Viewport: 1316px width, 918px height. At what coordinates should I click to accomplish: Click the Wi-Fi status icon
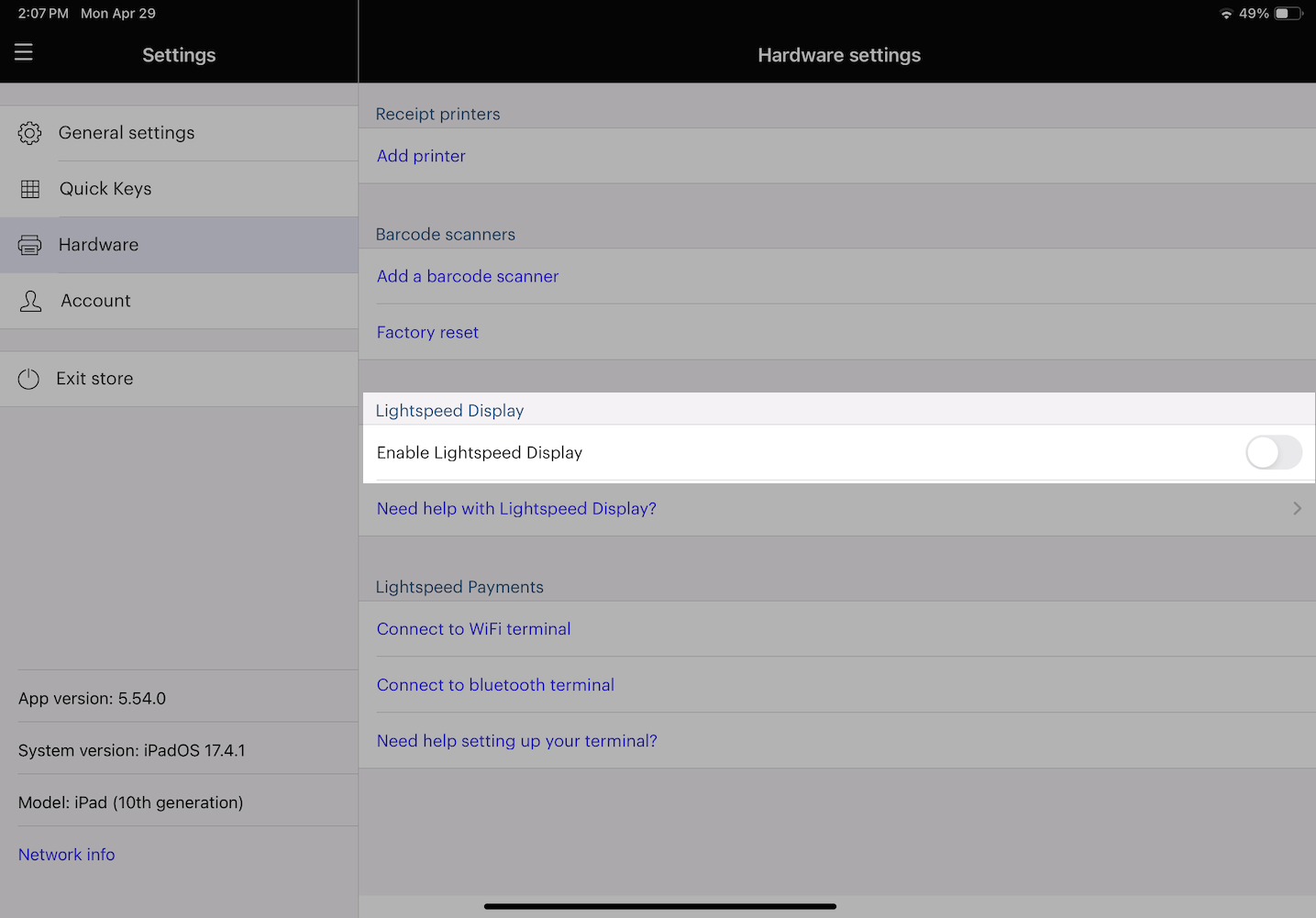point(1226,13)
